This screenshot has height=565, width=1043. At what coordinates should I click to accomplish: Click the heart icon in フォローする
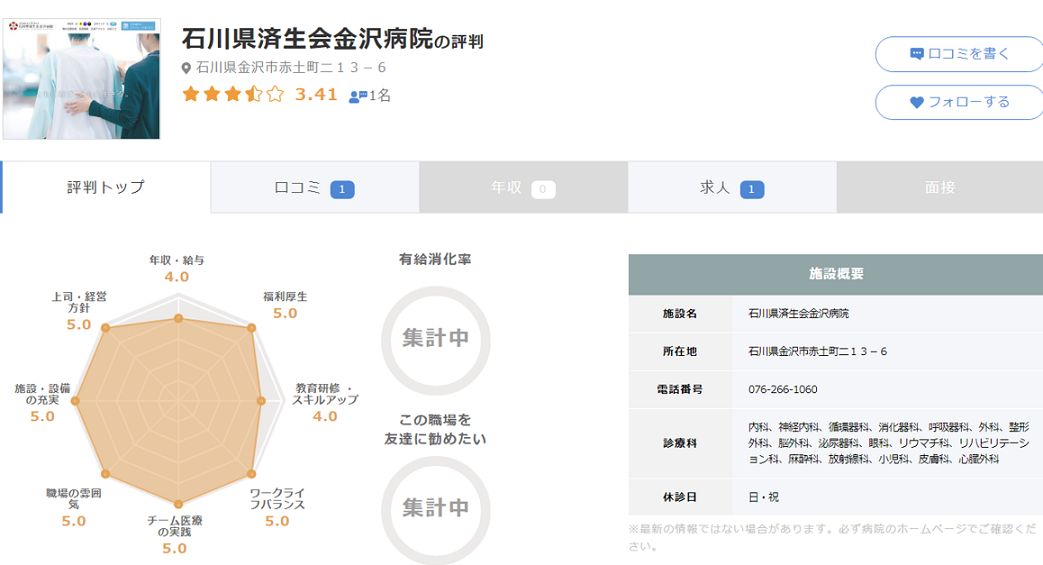pos(917,102)
